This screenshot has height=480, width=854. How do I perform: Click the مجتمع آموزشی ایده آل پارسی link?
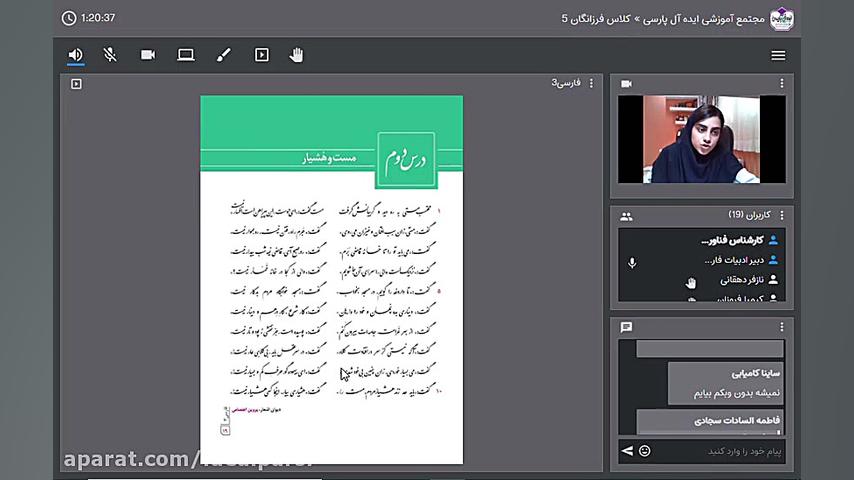click(704, 19)
